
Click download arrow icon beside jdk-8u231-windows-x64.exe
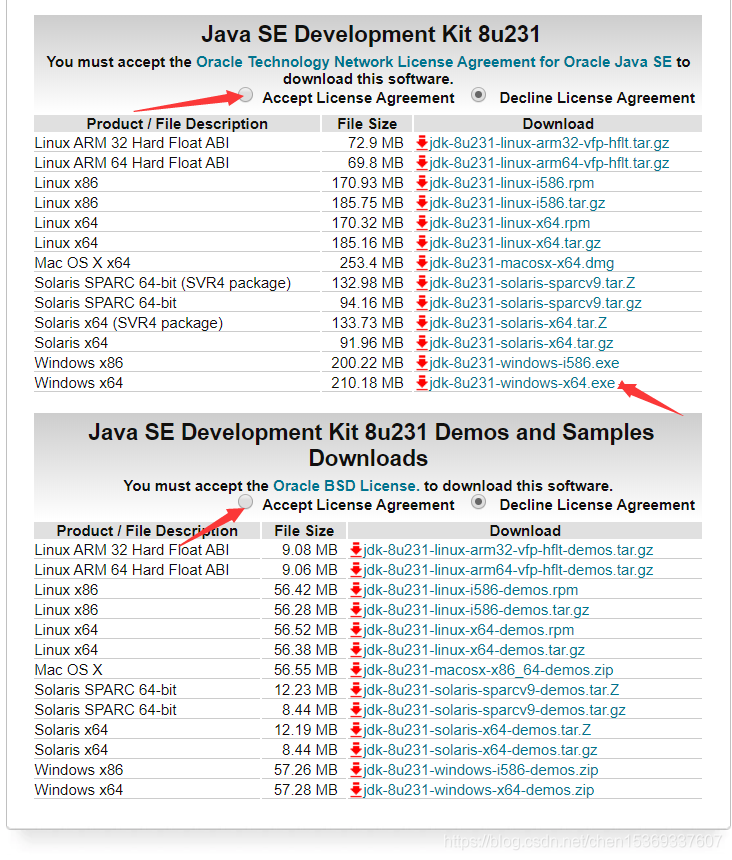coord(422,383)
